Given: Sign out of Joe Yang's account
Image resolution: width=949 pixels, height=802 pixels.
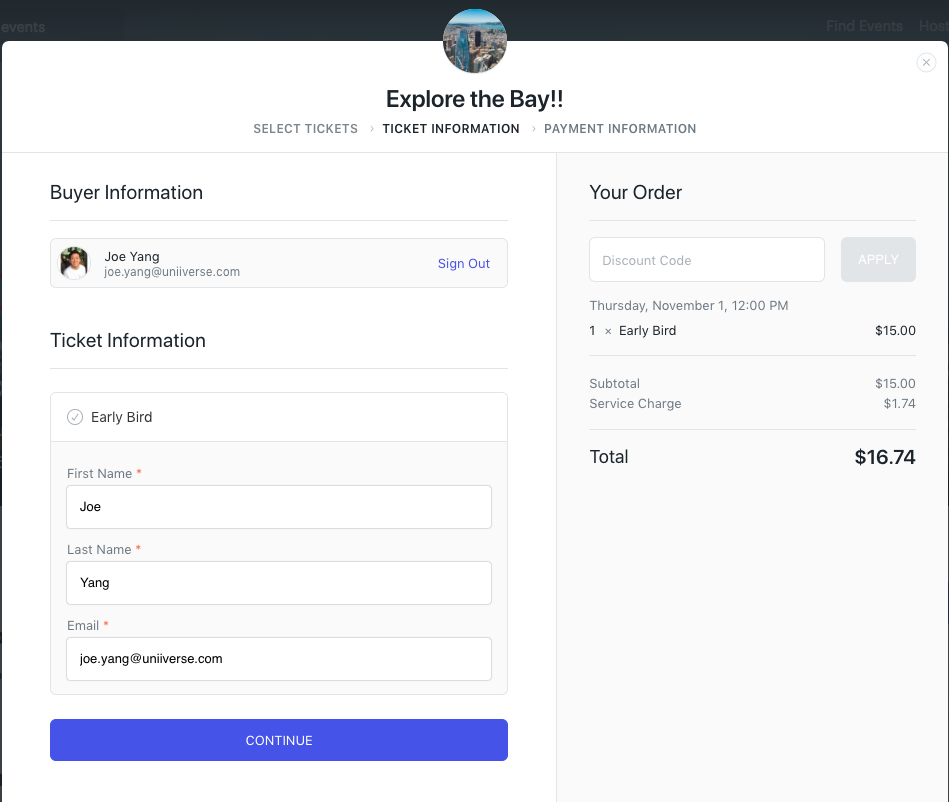Looking at the screenshot, I should pyautogui.click(x=464, y=263).
